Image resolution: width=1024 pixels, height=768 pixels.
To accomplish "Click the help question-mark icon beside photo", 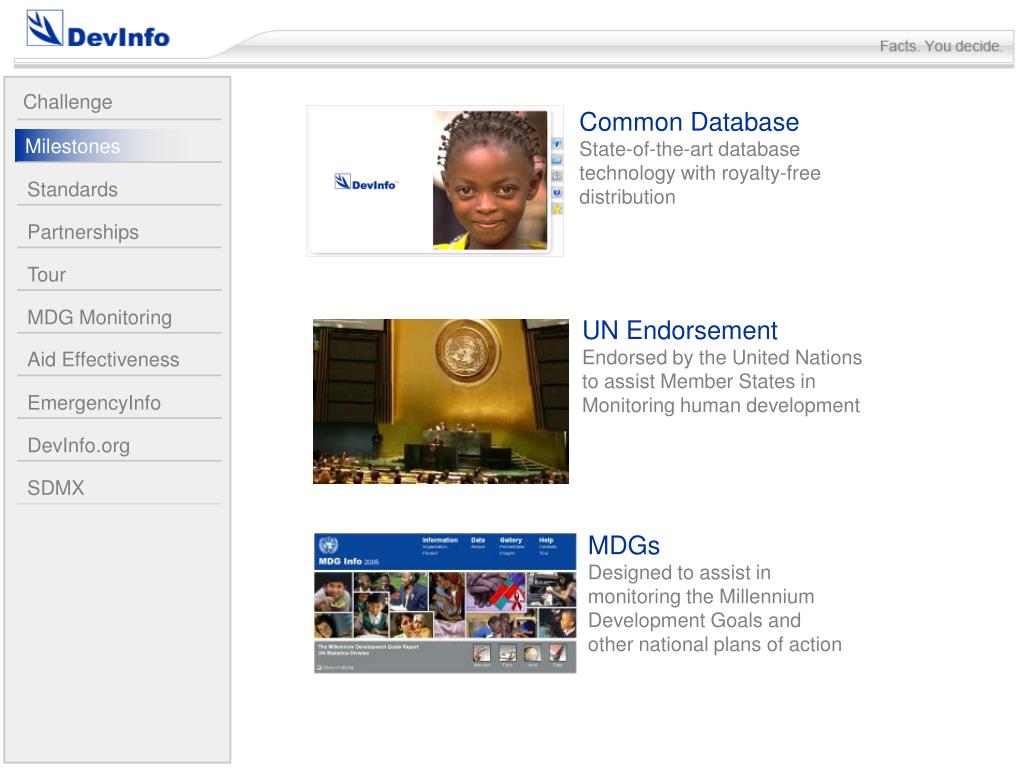I will [557, 193].
